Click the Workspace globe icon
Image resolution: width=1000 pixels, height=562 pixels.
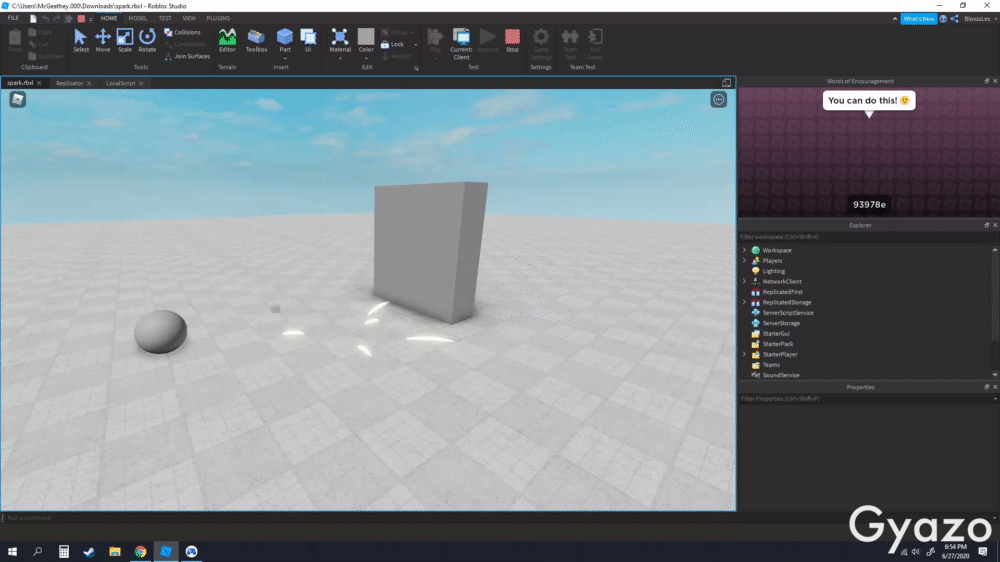[756, 250]
